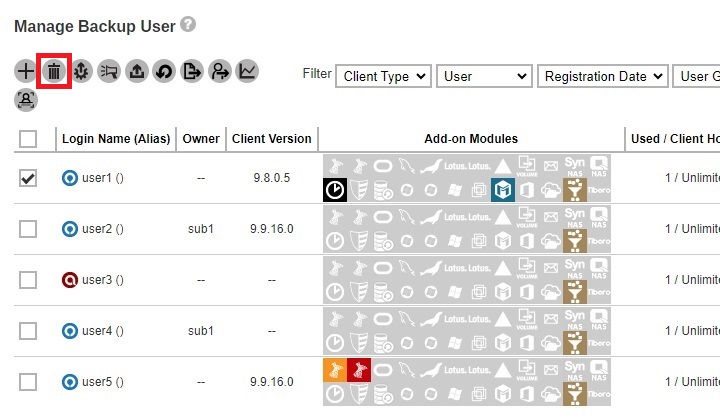
Task: Open the Registration Date filter dropdown
Action: (x=602, y=76)
